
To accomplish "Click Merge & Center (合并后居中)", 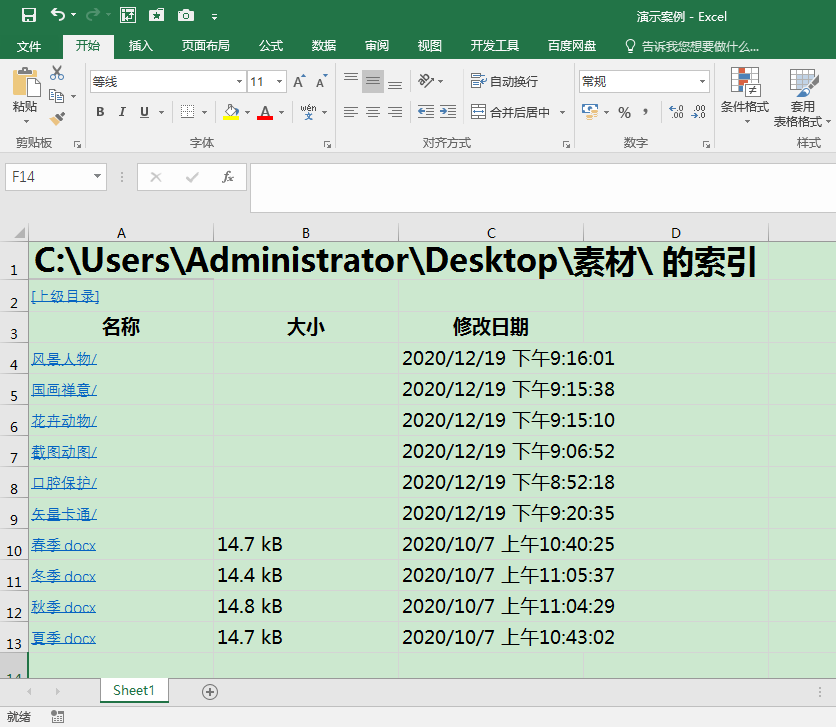I will click(510, 112).
